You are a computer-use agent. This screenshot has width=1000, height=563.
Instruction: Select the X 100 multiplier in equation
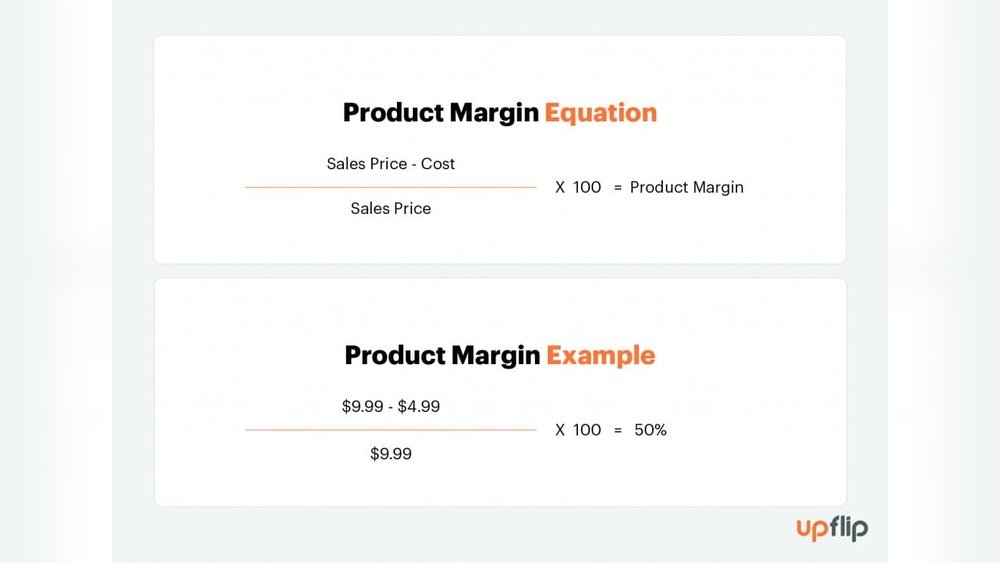578,187
